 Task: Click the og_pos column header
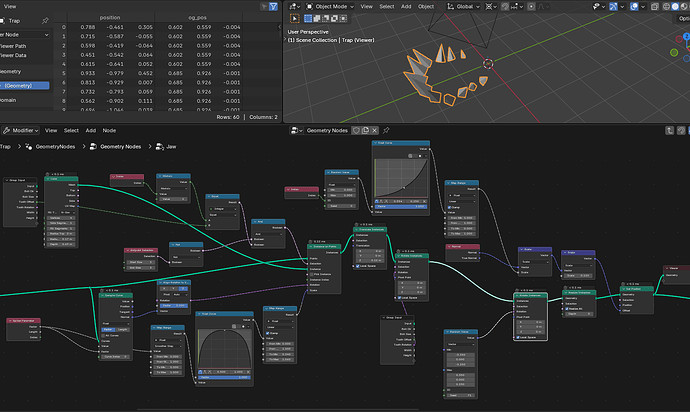click(x=198, y=18)
